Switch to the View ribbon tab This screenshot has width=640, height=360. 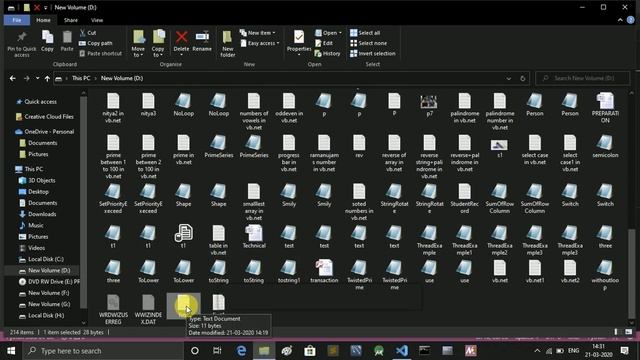(x=97, y=20)
